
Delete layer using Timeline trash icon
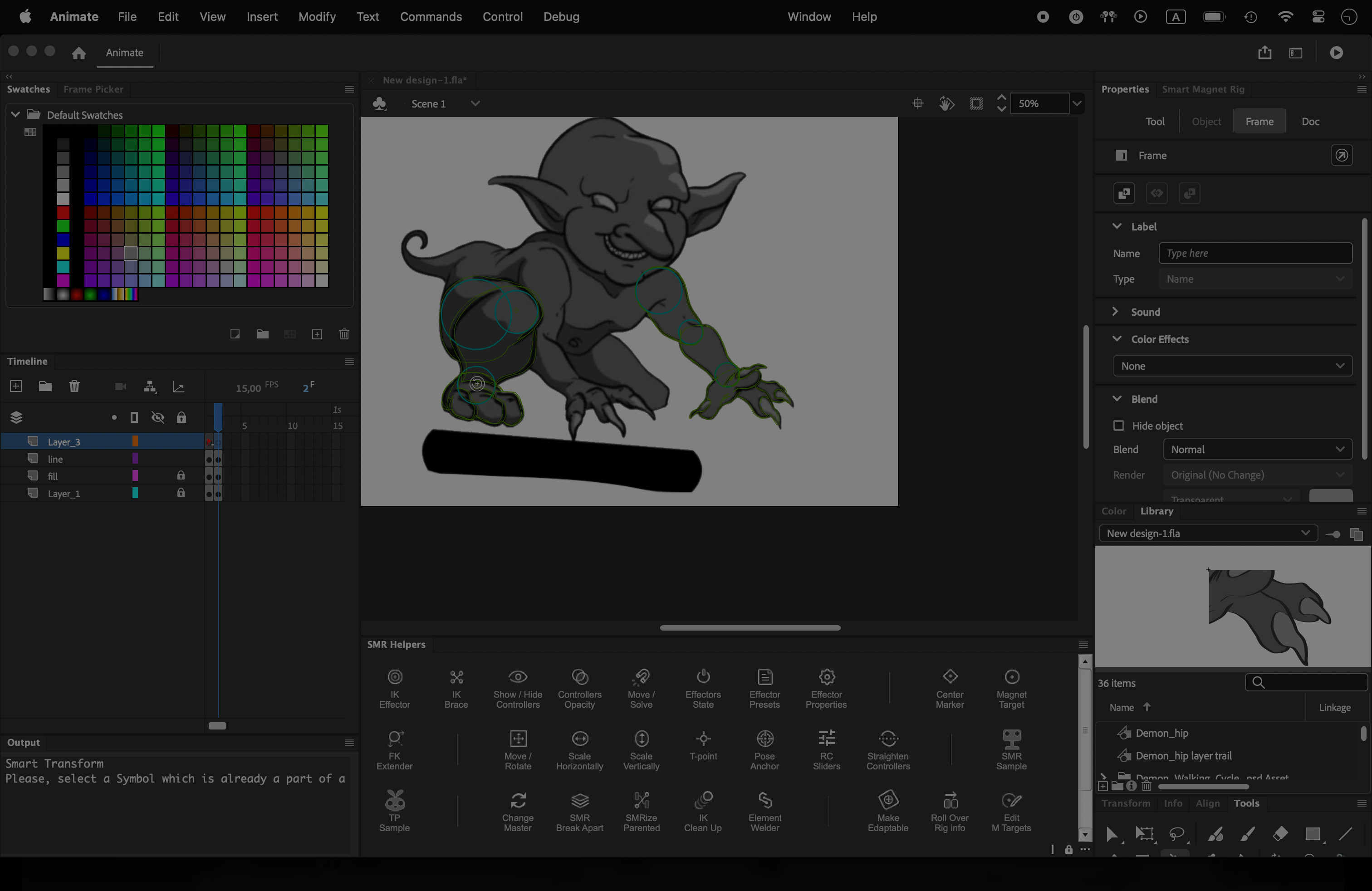coord(74,386)
